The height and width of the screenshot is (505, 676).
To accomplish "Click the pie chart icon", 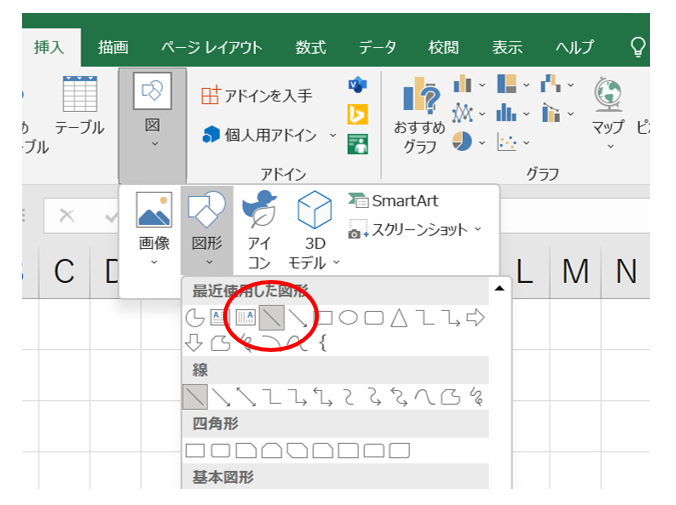I will (x=462, y=141).
